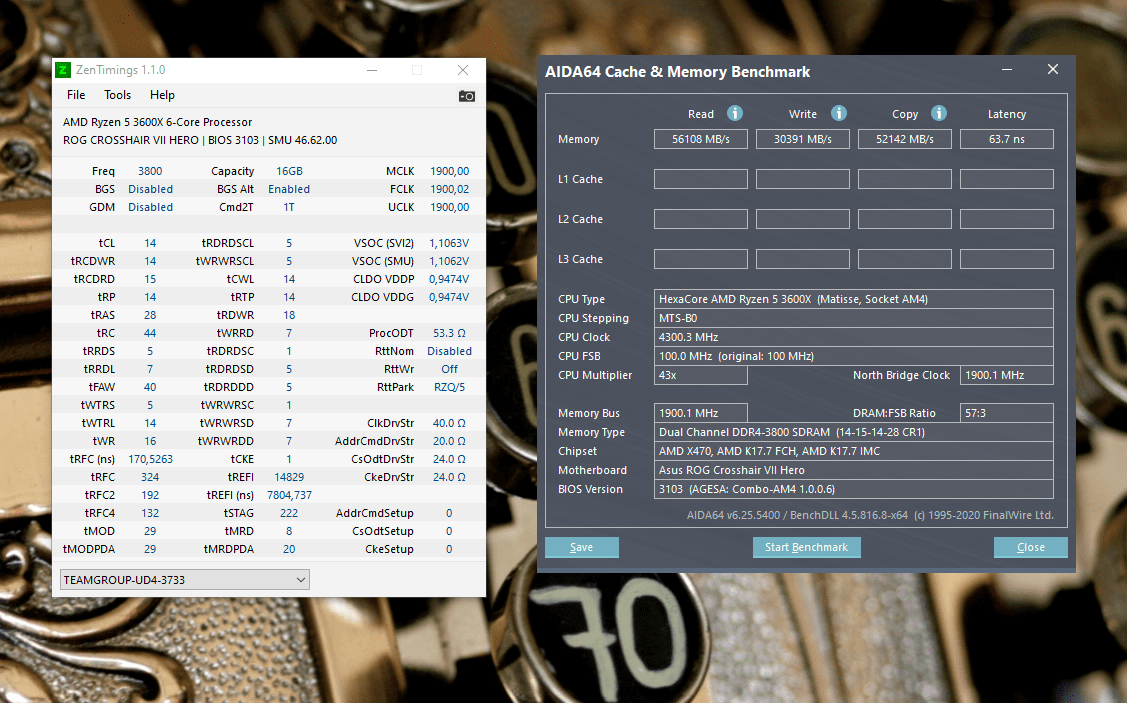
Task: Click the tRFC (ns) value 170,5263
Action: (x=150, y=459)
